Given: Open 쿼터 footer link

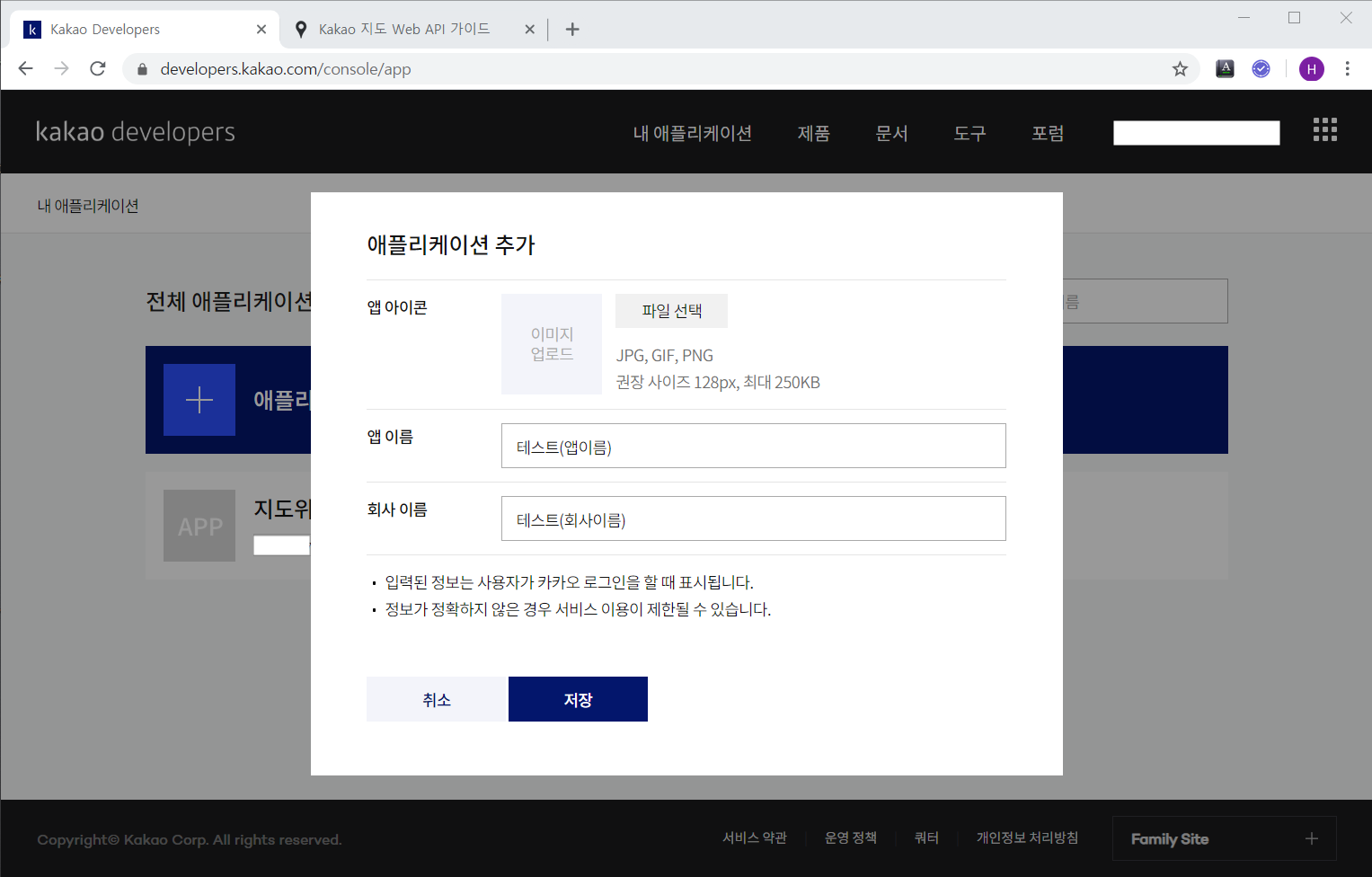Looking at the screenshot, I should point(926,837).
